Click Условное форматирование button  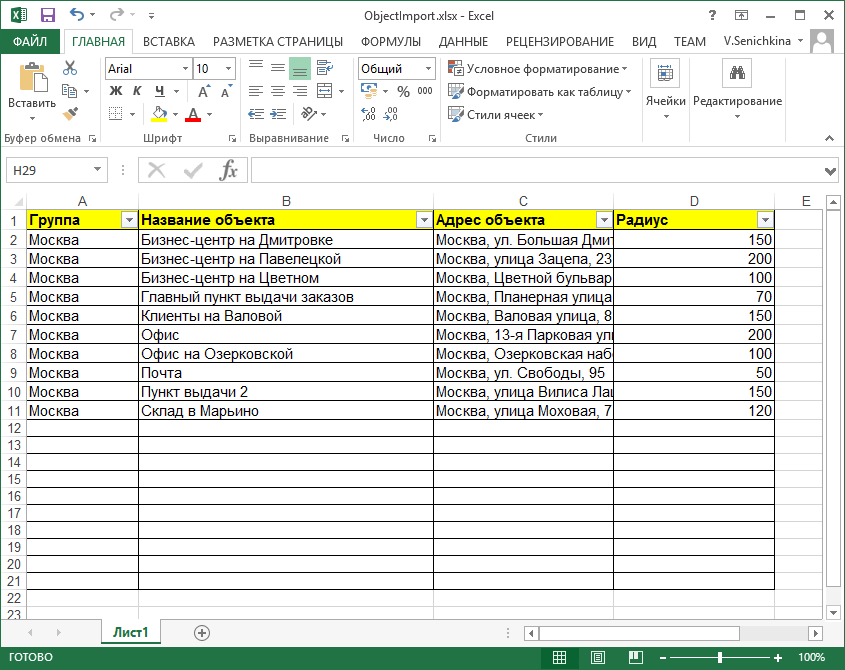point(538,69)
